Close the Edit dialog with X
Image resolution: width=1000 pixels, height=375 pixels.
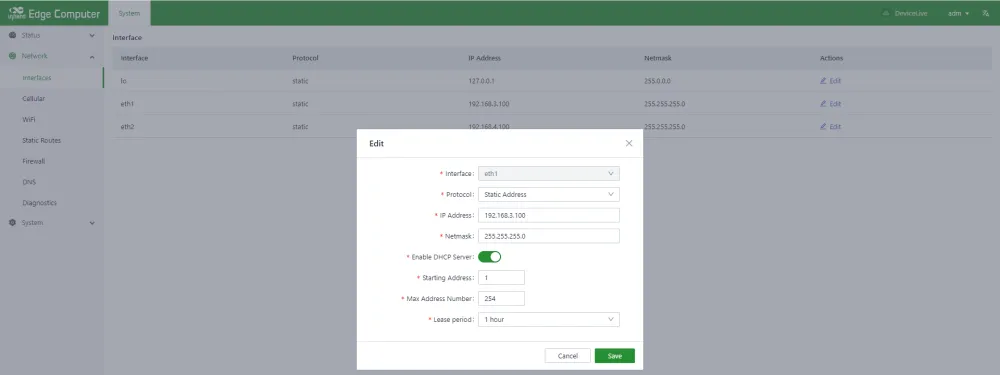[629, 143]
